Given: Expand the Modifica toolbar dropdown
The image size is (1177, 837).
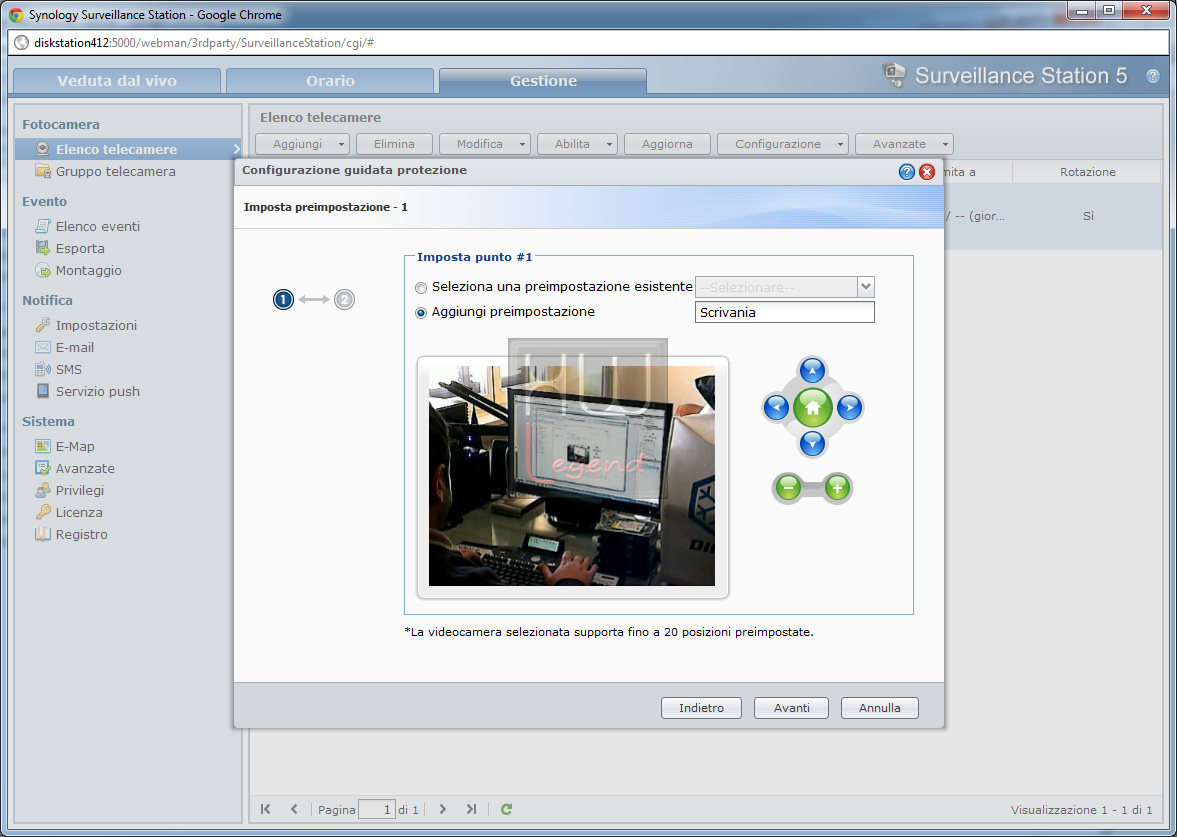Looking at the screenshot, I should 522,144.
